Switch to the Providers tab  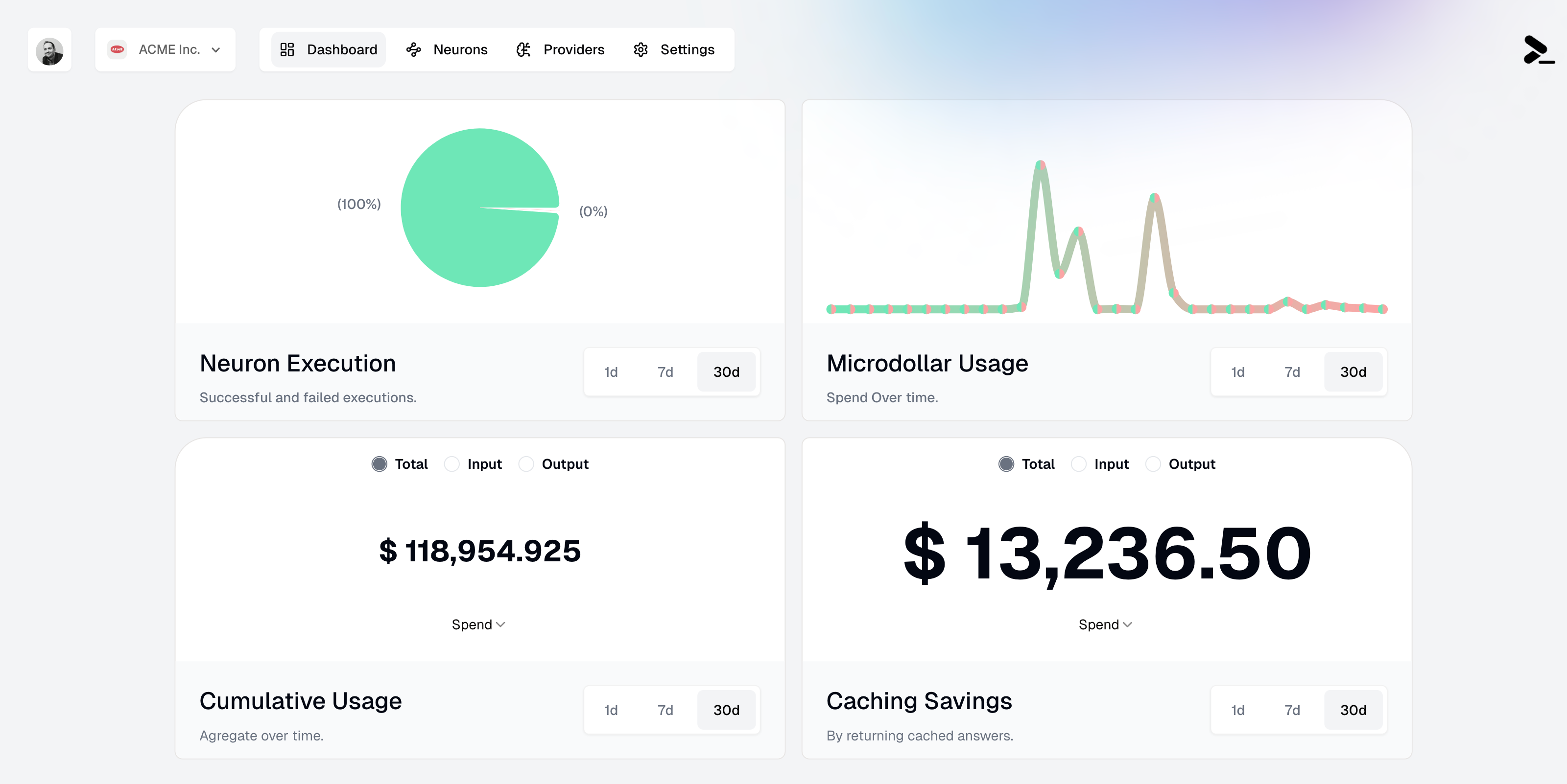tap(560, 50)
